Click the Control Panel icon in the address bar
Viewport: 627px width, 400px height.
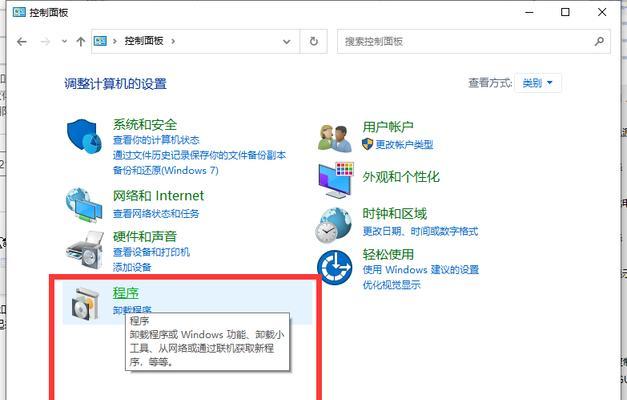coord(100,41)
